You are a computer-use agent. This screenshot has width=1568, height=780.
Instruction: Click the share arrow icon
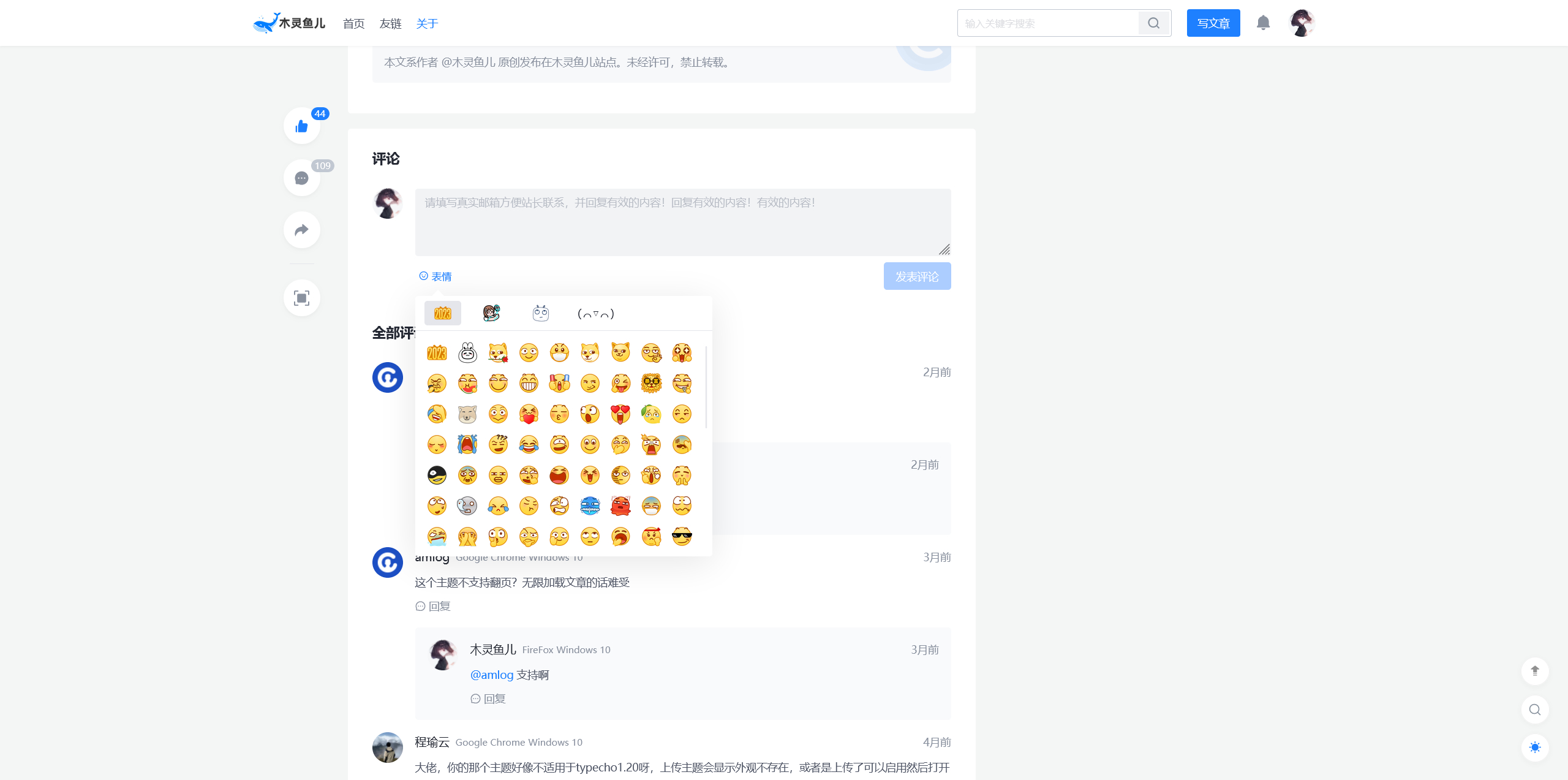coord(301,230)
